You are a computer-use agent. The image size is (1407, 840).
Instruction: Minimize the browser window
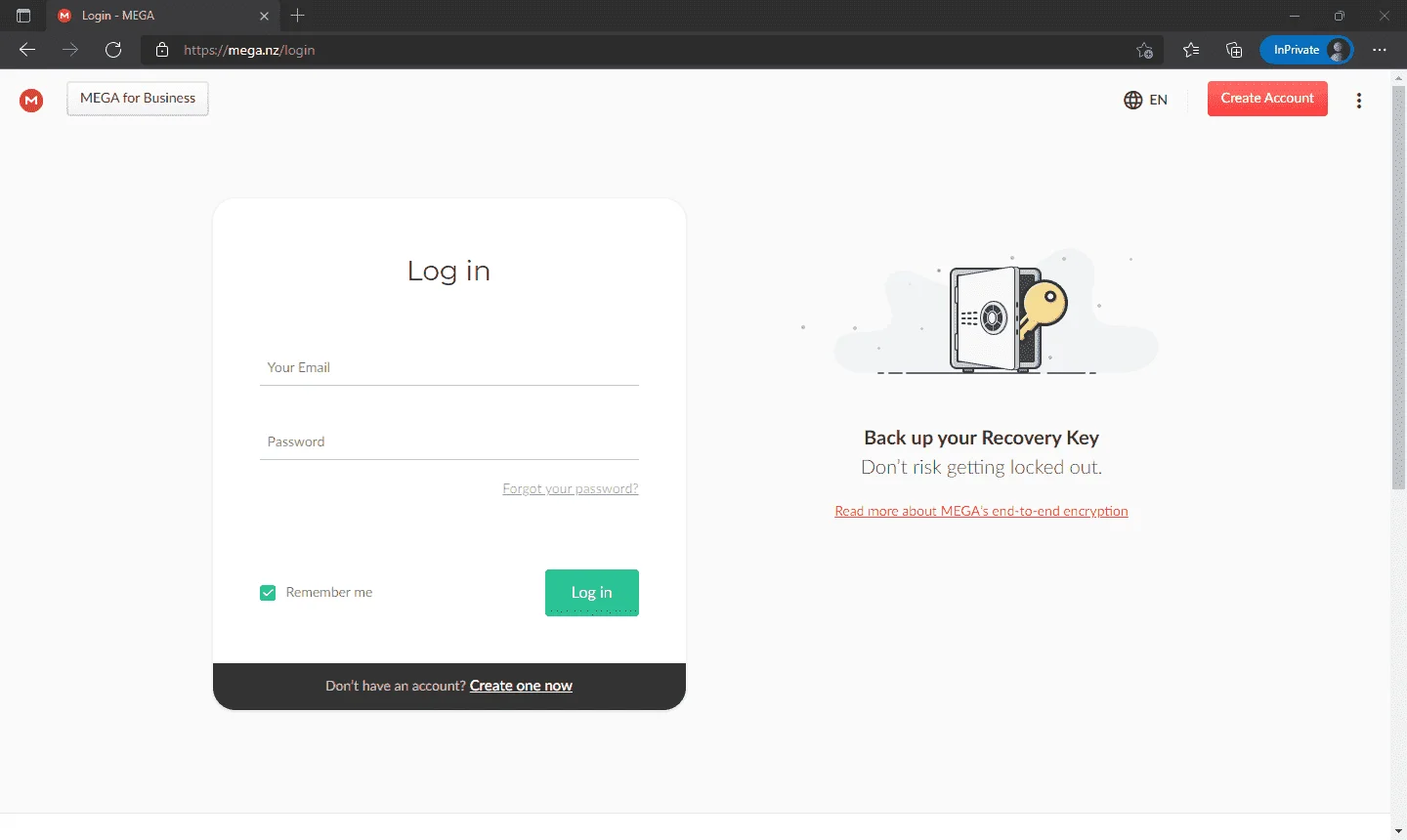[x=1295, y=16]
